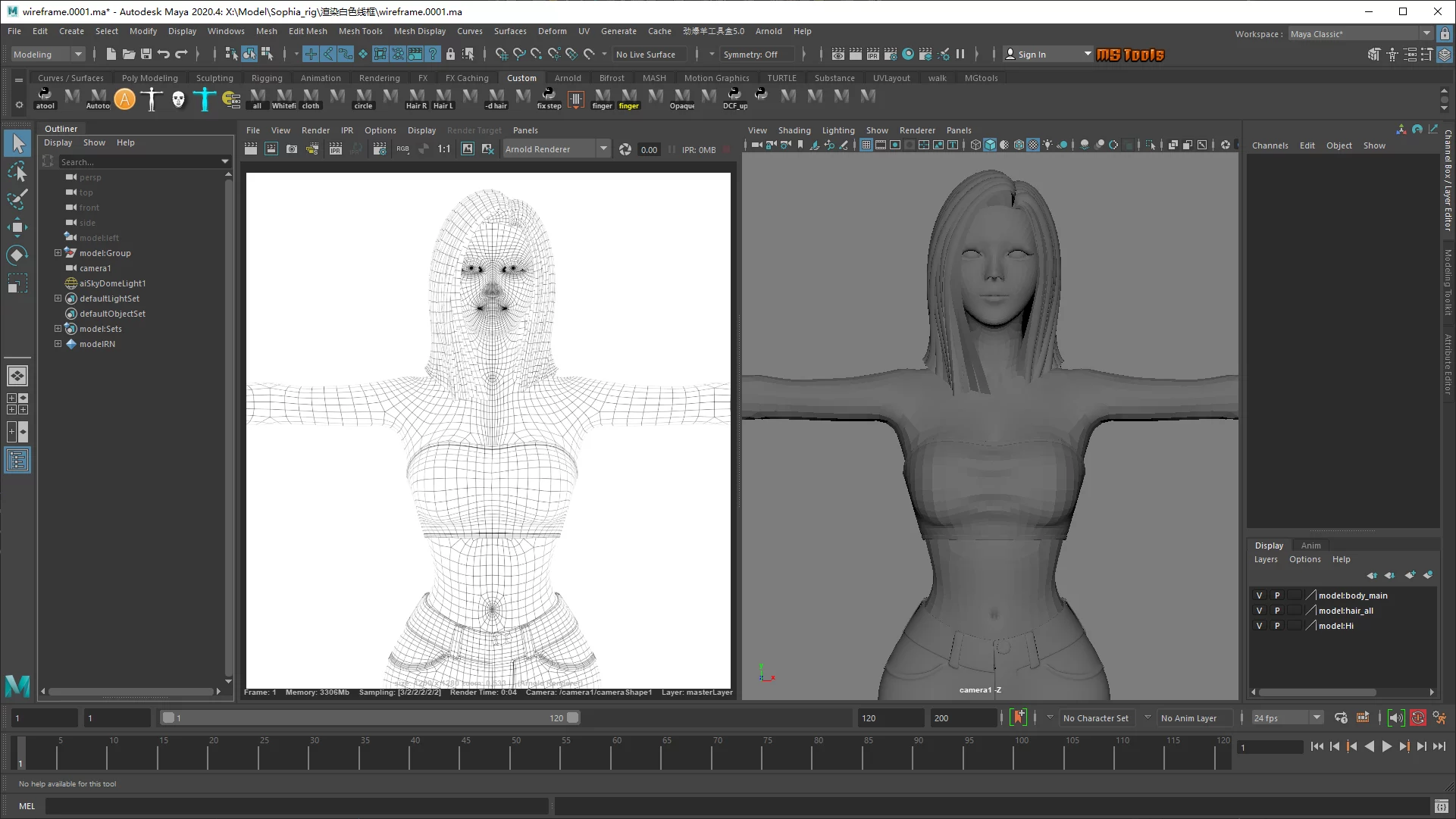Choose the Paint Selection tool
Image resolution: width=1456 pixels, height=819 pixels.
coord(17,200)
